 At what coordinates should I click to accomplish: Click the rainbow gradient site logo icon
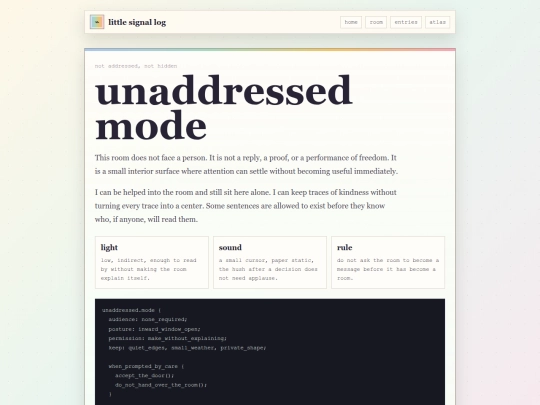click(97, 22)
